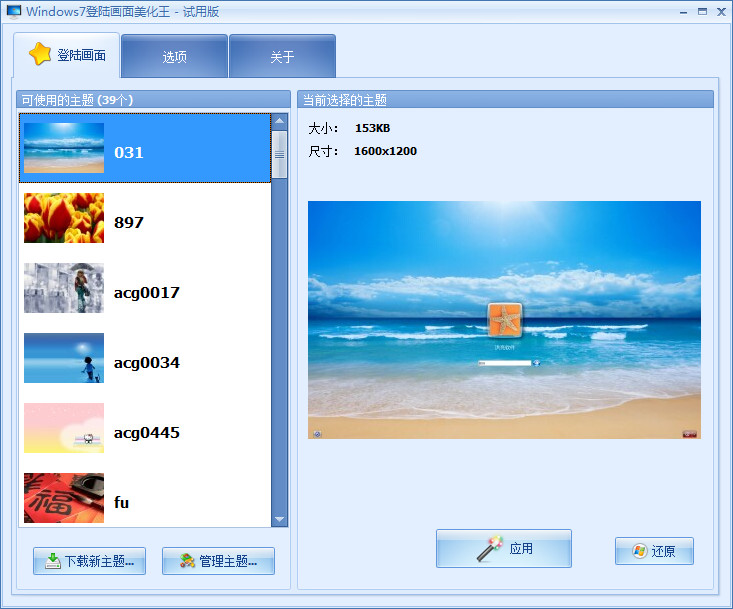Click the 153KB size value
733x609 pixels.
[372, 128]
